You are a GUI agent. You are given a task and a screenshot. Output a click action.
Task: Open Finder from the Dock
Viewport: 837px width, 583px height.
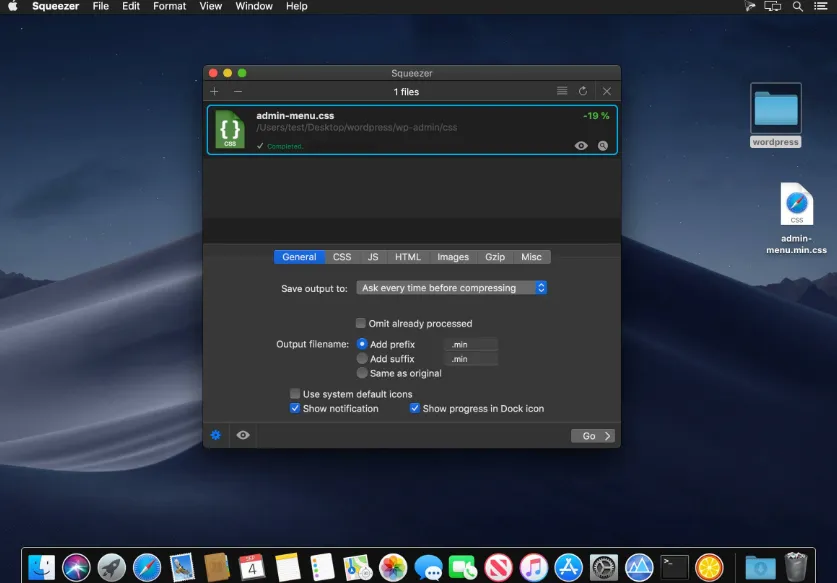coord(42,567)
